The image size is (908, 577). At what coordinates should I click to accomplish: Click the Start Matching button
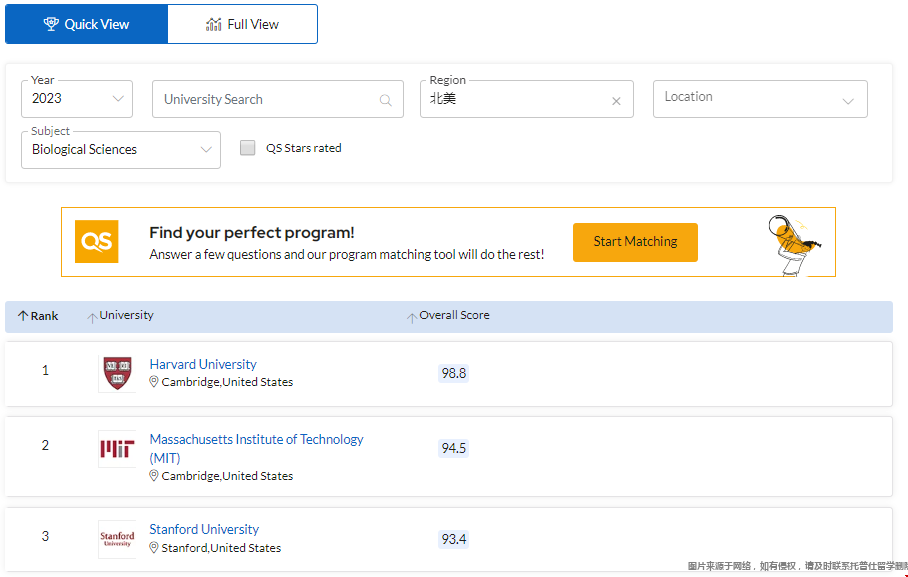(634, 242)
